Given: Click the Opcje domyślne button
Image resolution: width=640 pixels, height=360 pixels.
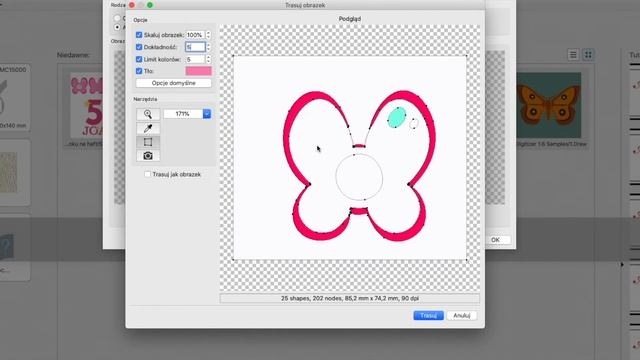Looking at the screenshot, I should pos(173,83).
